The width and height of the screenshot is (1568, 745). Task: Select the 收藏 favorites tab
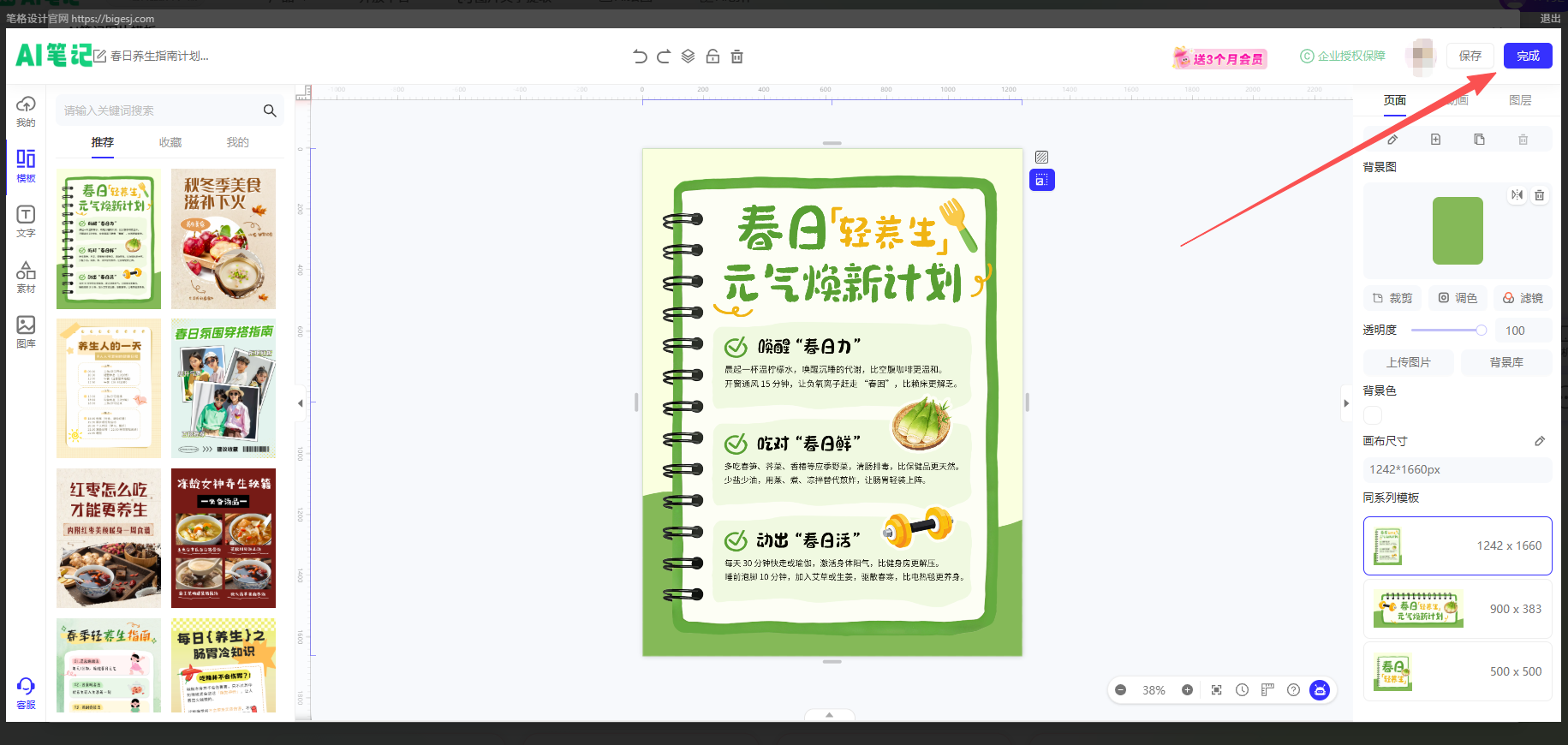tap(170, 142)
